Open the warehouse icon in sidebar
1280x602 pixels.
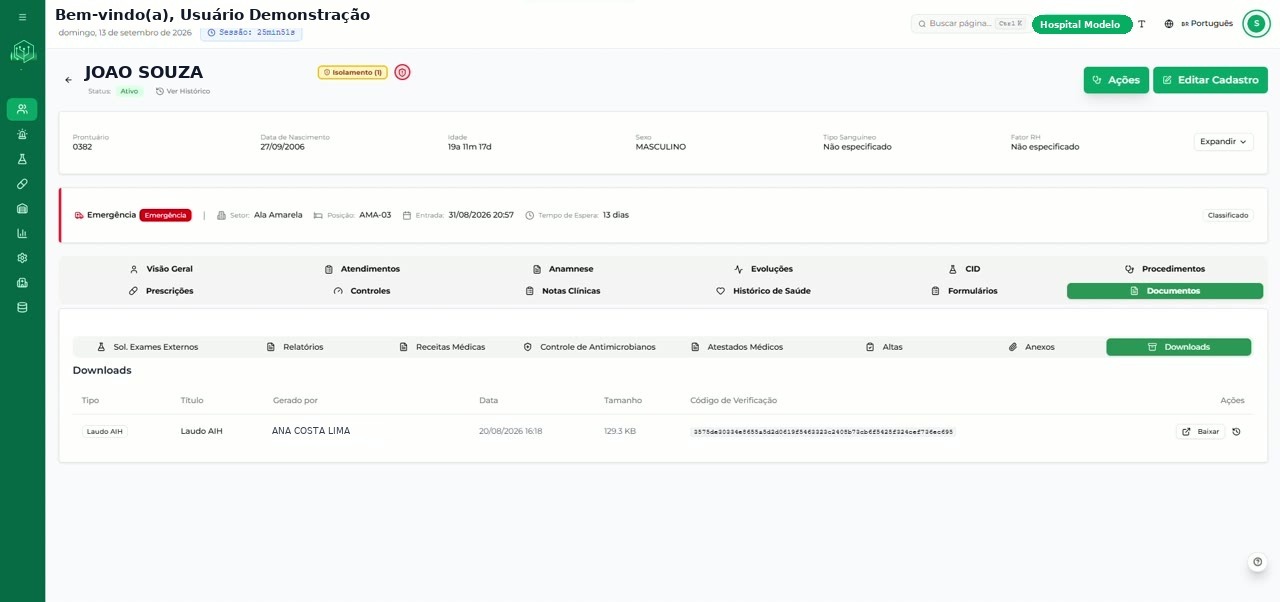(22, 208)
